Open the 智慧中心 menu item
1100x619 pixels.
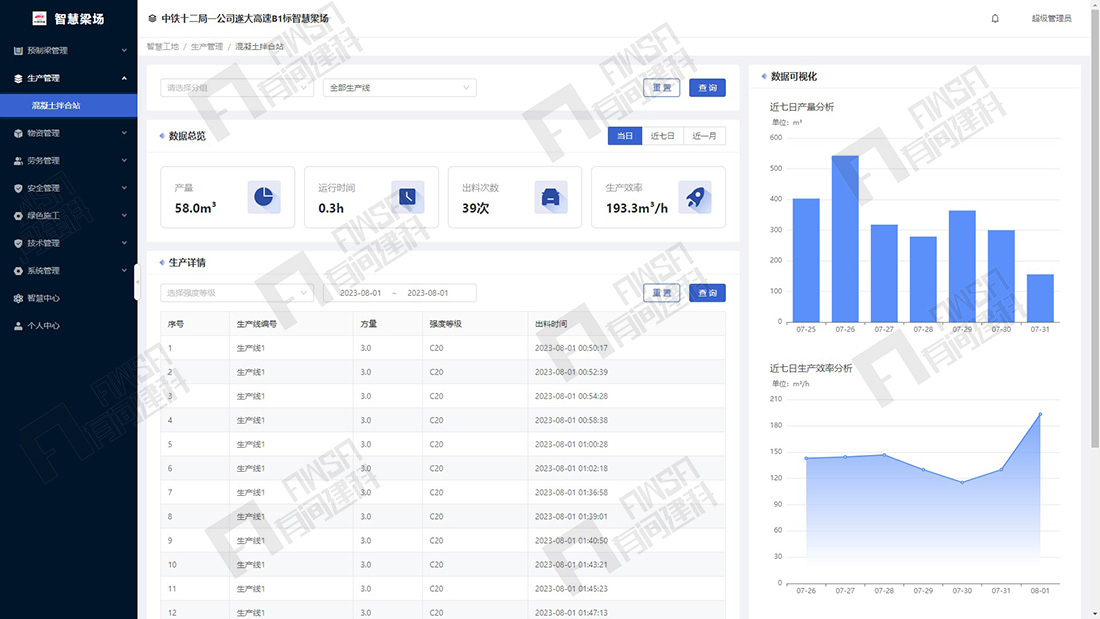click(x=69, y=298)
